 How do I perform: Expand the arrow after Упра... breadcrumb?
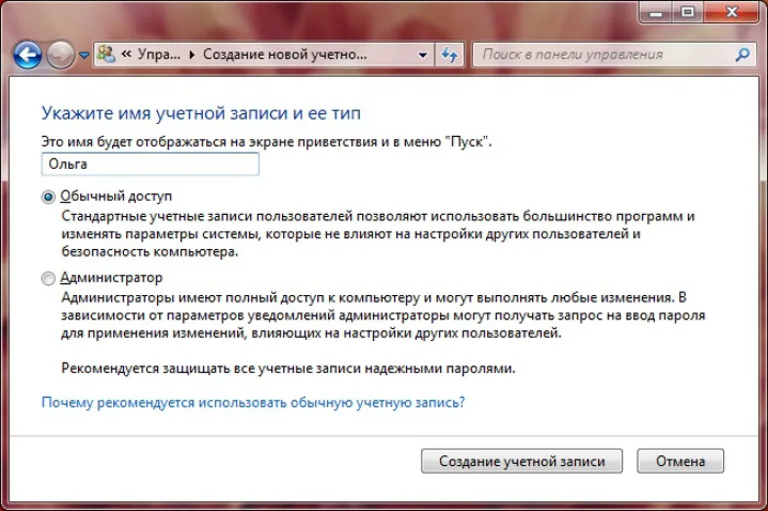tap(192, 54)
